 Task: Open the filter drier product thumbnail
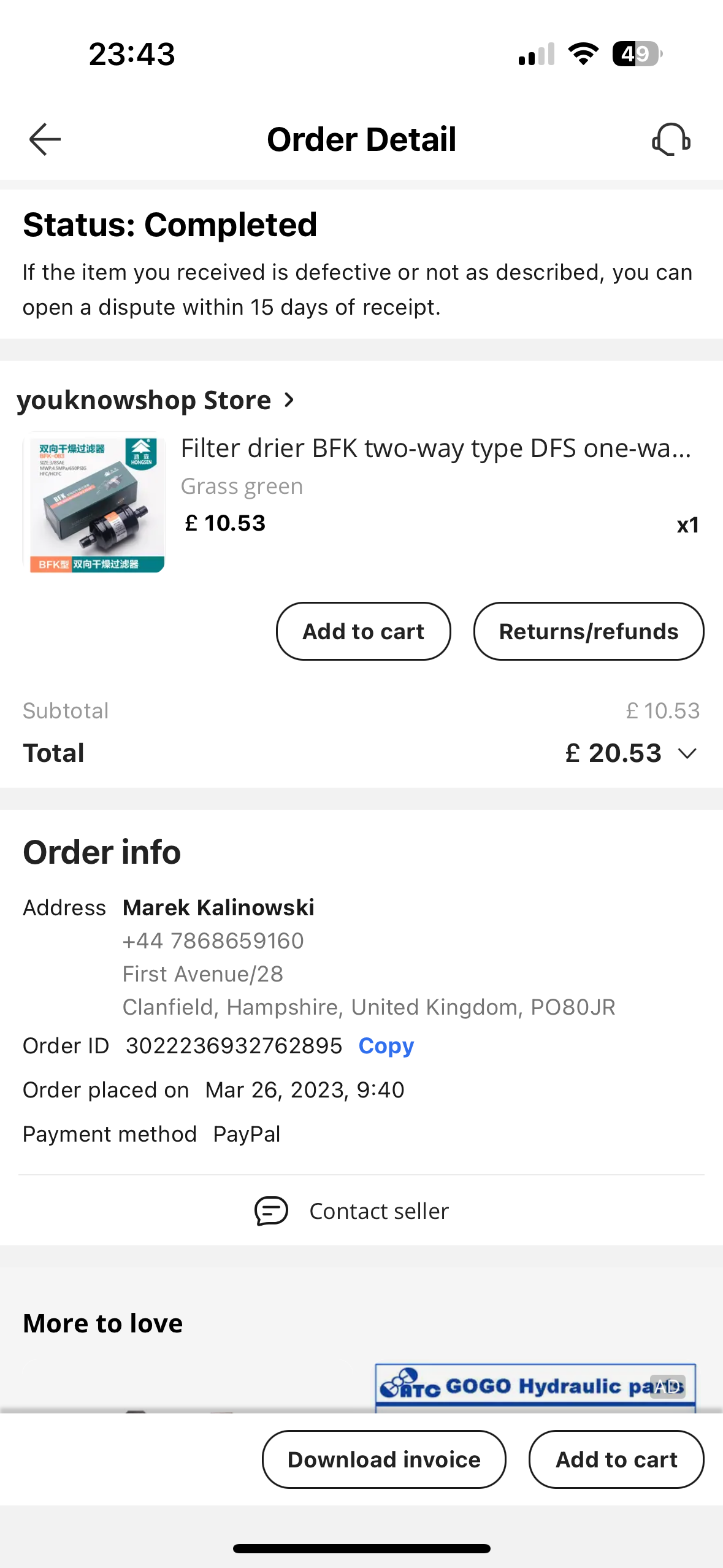coord(94,503)
